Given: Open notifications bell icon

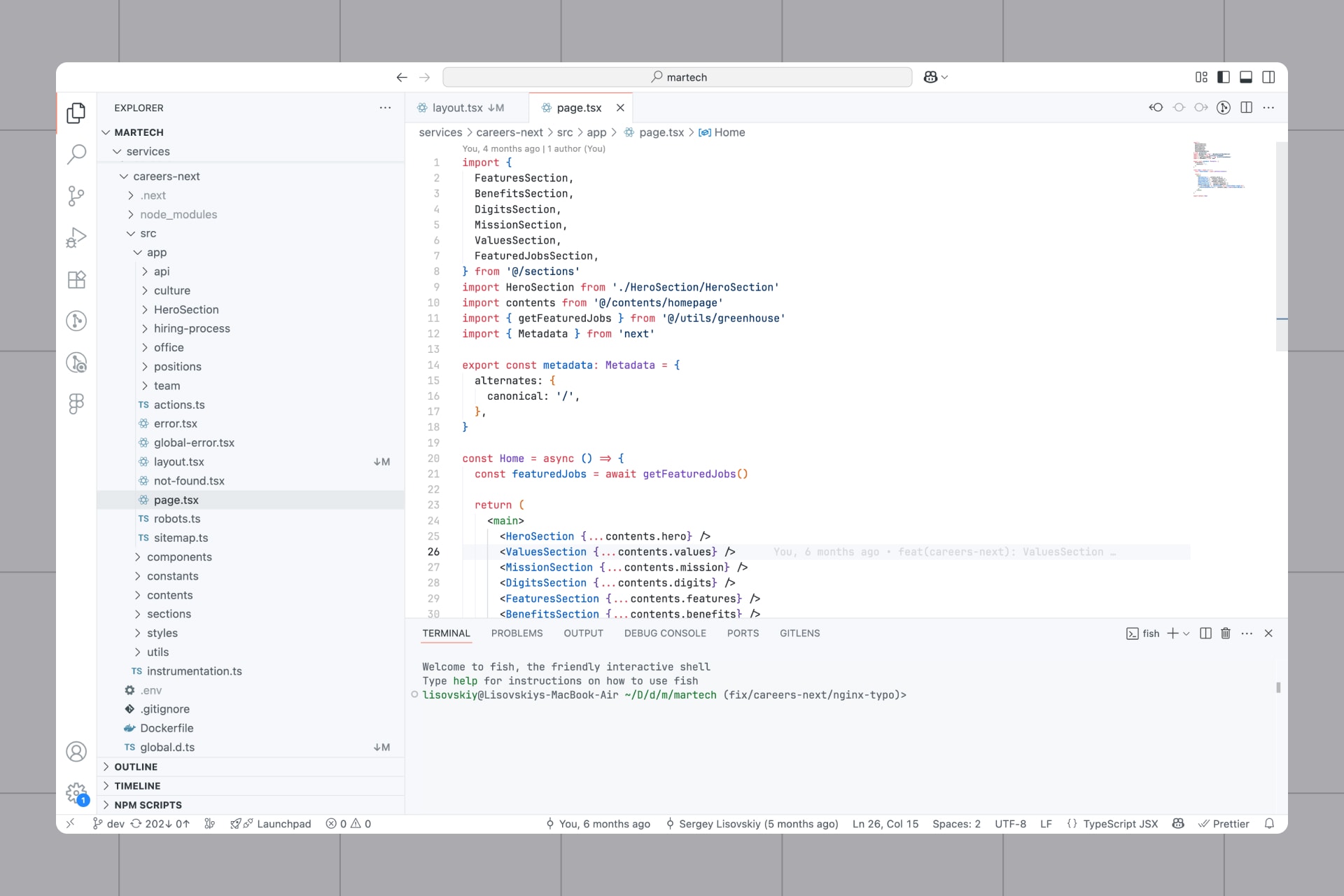Looking at the screenshot, I should [1269, 824].
